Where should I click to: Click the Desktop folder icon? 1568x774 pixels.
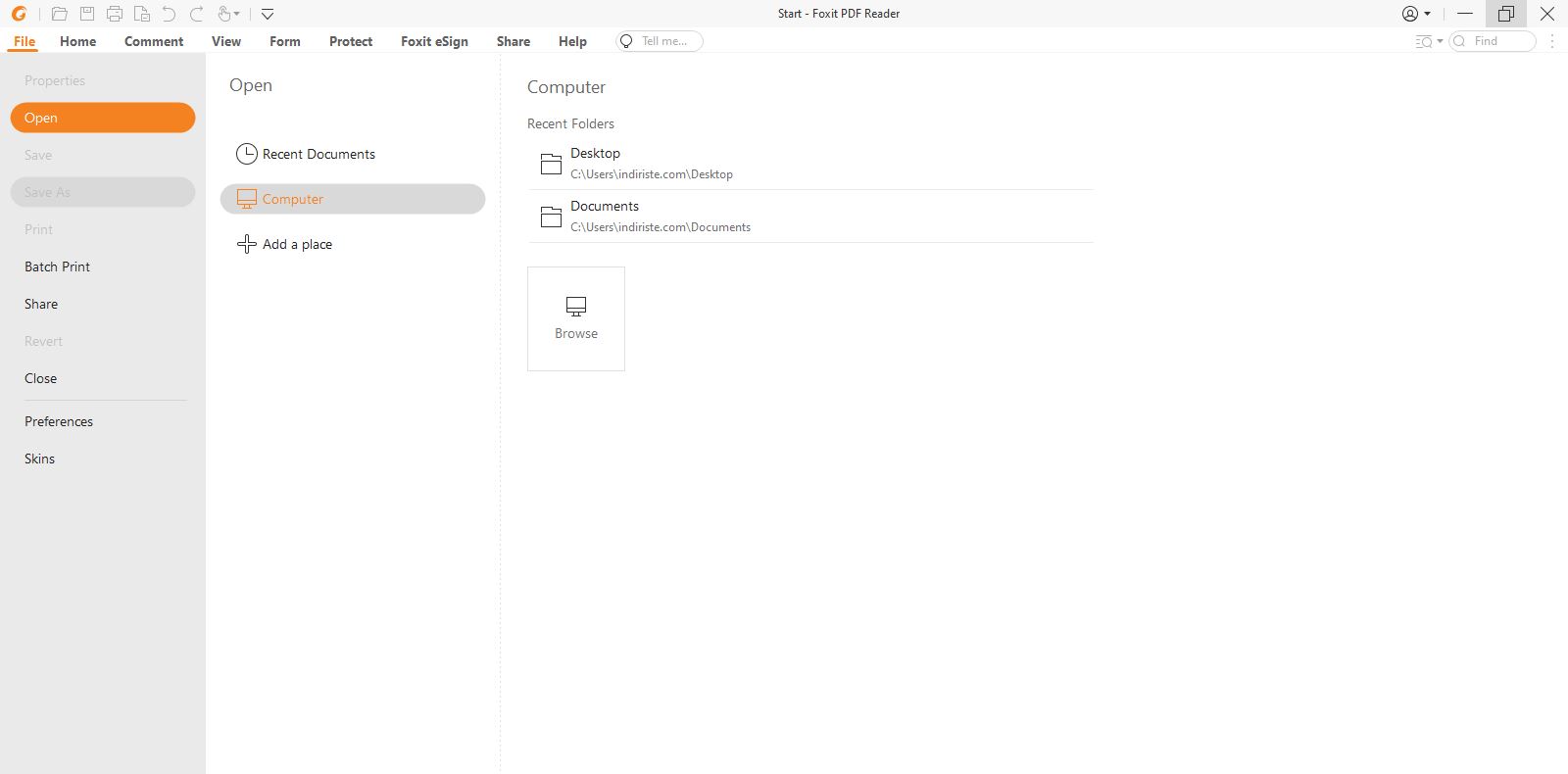point(552,164)
